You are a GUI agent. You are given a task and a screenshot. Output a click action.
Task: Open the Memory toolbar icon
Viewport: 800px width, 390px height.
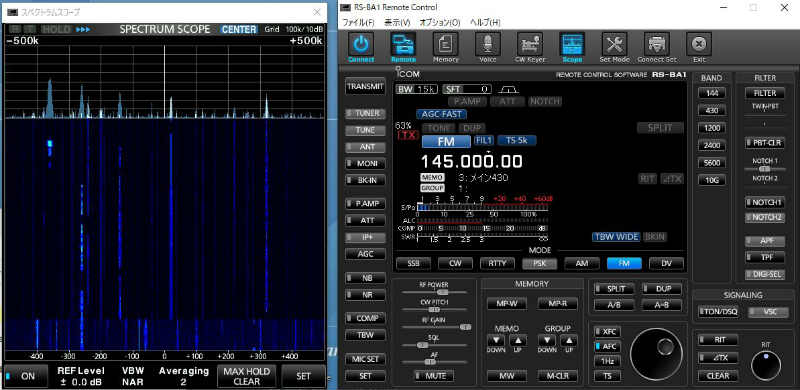445,44
